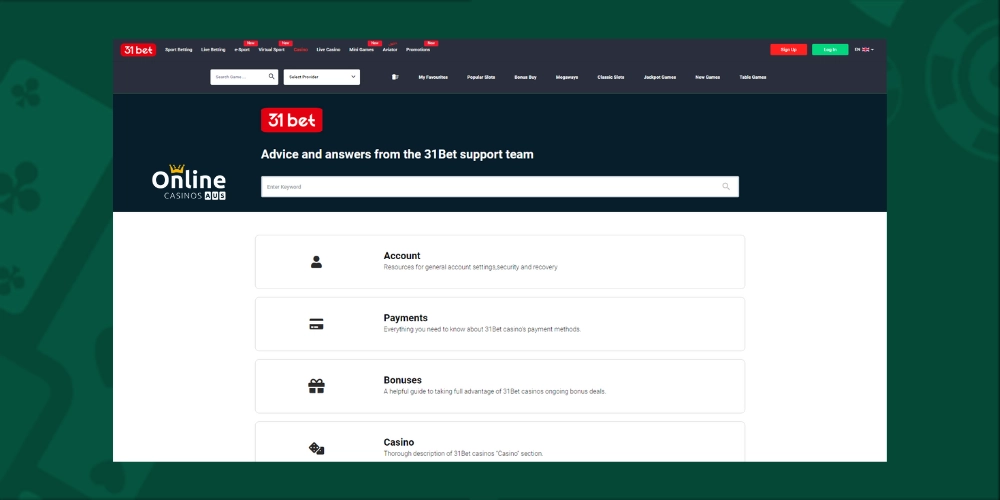The image size is (1000, 500).
Task: Open the Payments help topic
Action: pyautogui.click(x=500, y=324)
